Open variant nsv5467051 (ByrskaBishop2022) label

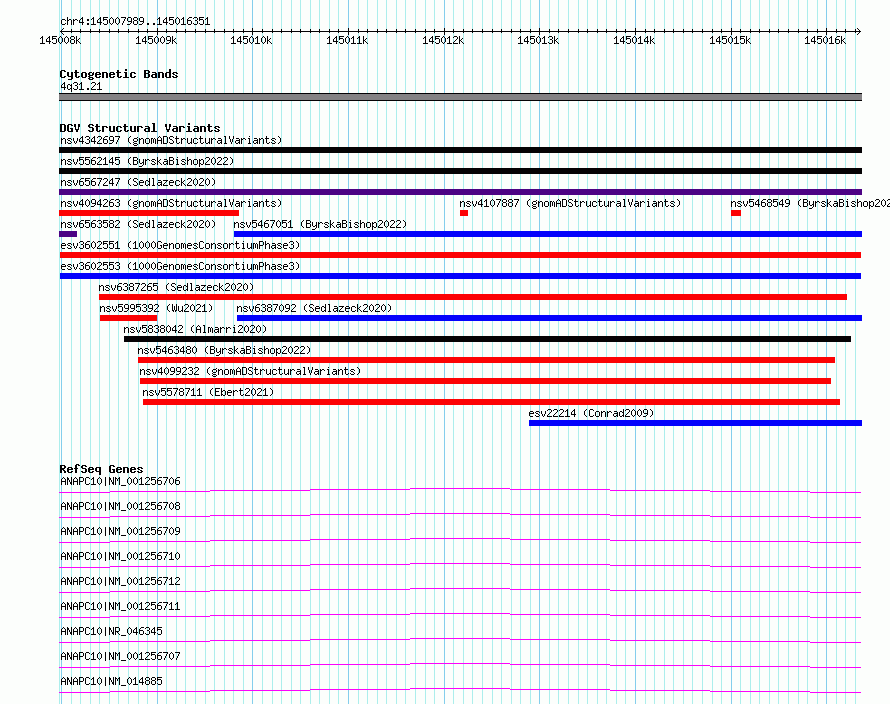click(x=320, y=224)
